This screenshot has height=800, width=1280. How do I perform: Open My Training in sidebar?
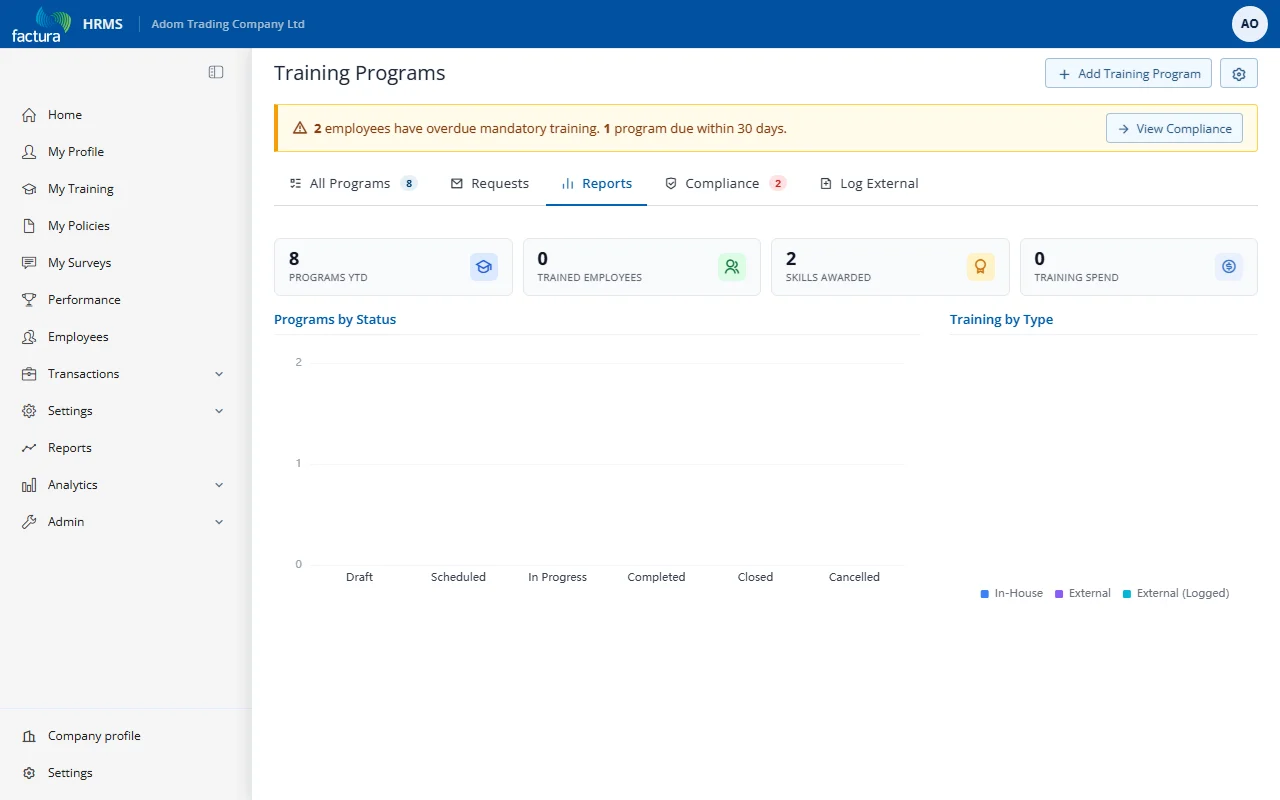(126, 189)
